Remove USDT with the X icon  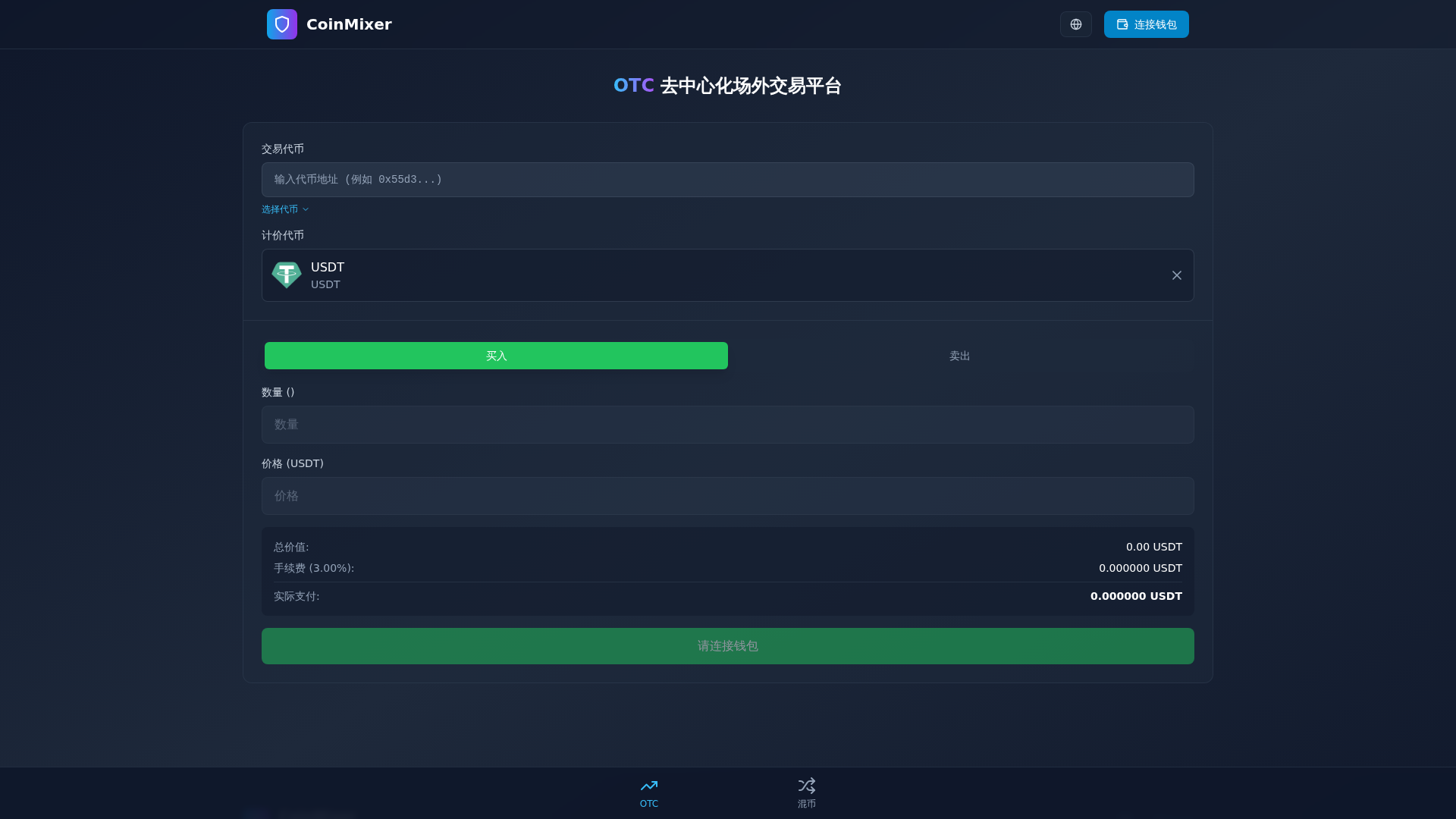tap(1177, 275)
